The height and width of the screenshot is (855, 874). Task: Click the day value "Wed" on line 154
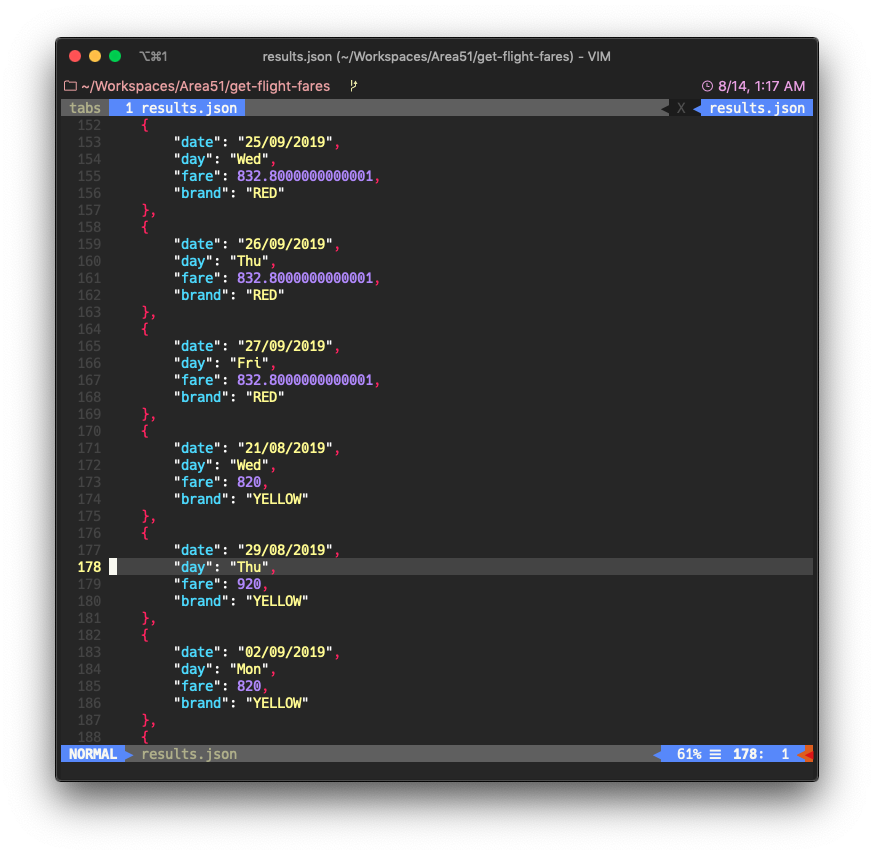pyautogui.click(x=249, y=159)
